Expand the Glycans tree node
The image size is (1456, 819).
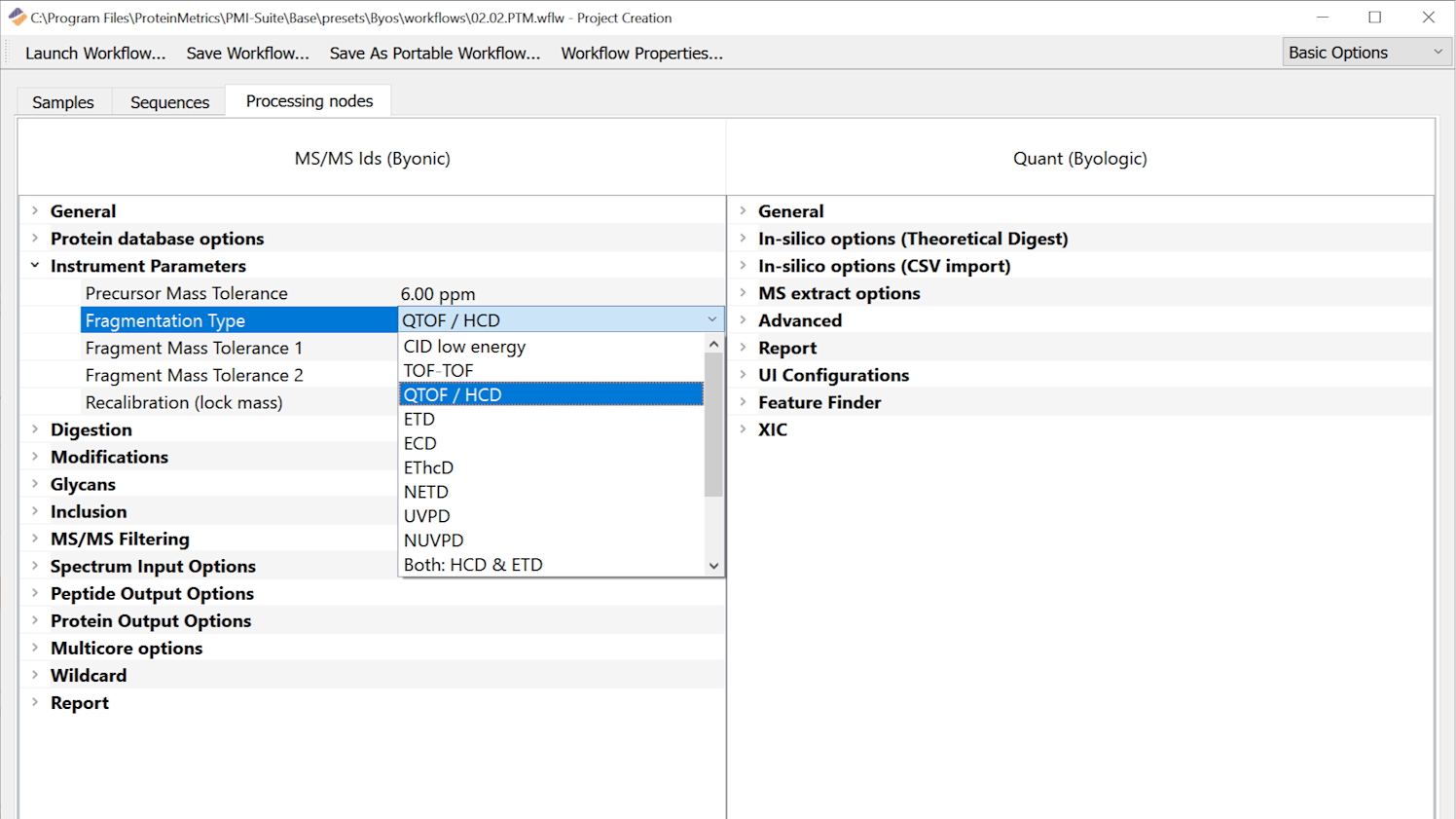(x=35, y=484)
